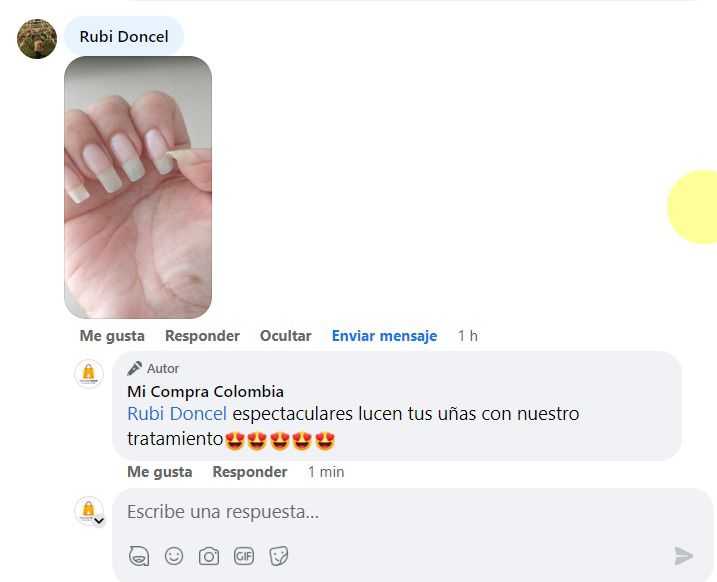
Task: Open the nails photo thumbnail
Action: point(138,187)
